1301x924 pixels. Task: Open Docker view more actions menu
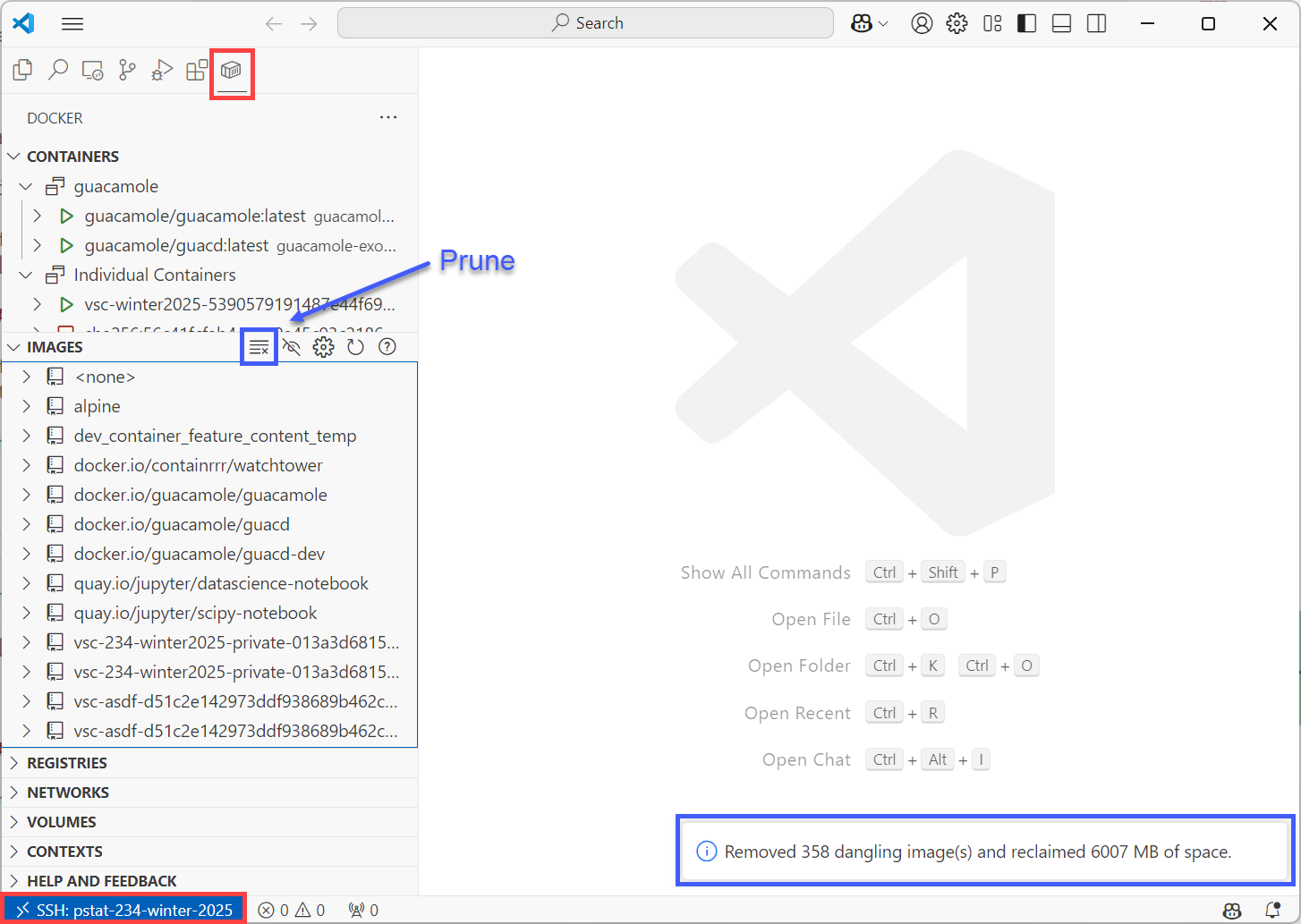pos(387,118)
